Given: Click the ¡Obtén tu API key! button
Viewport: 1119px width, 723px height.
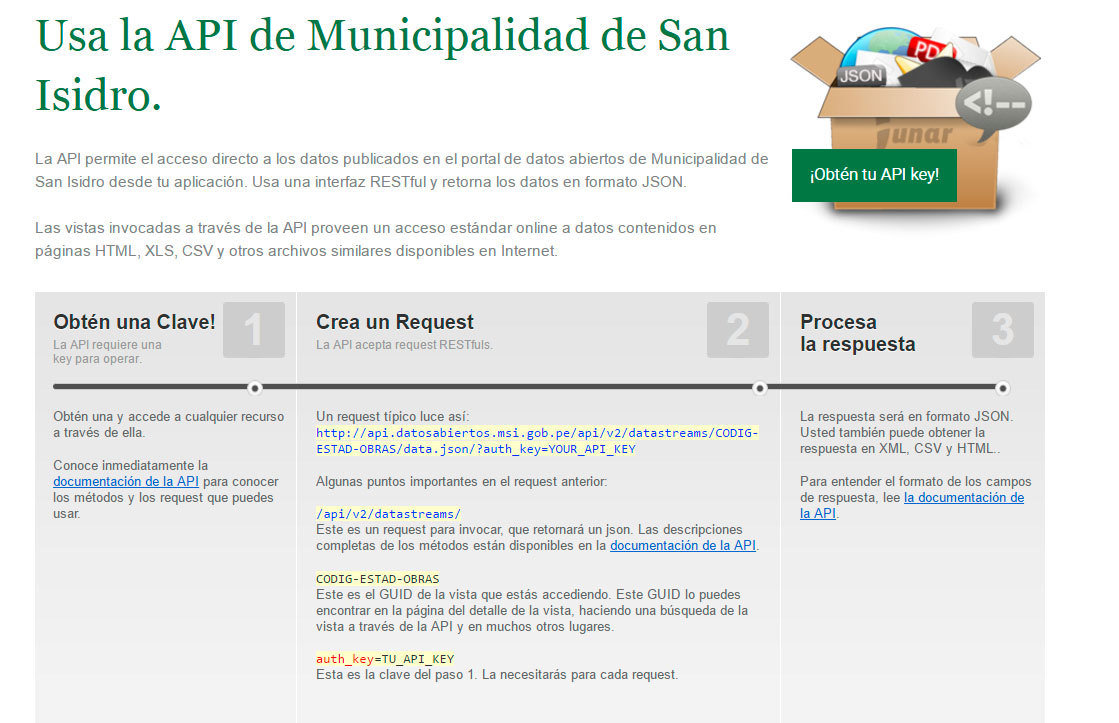Looking at the screenshot, I should (x=874, y=175).
